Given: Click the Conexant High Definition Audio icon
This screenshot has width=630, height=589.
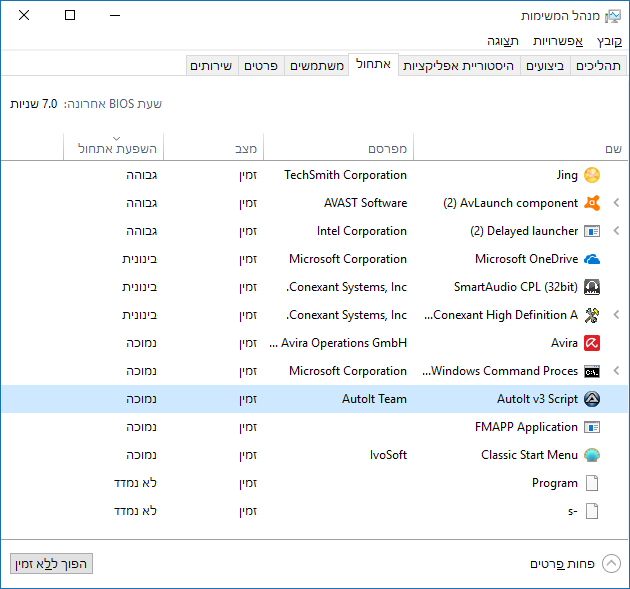Looking at the screenshot, I should [x=592, y=315].
